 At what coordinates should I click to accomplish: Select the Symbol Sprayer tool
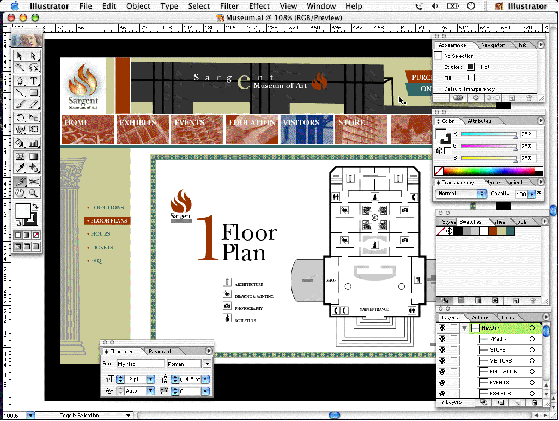pos(20,143)
